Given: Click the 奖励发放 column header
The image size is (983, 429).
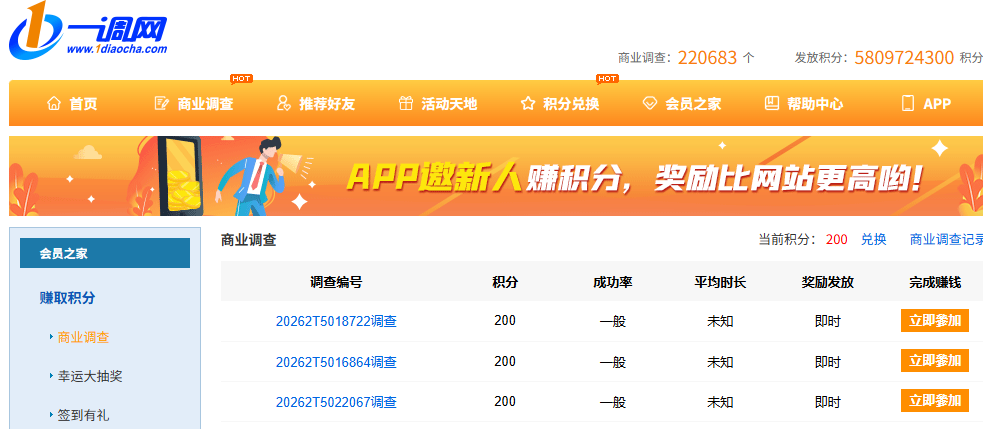Looking at the screenshot, I should (x=828, y=282).
